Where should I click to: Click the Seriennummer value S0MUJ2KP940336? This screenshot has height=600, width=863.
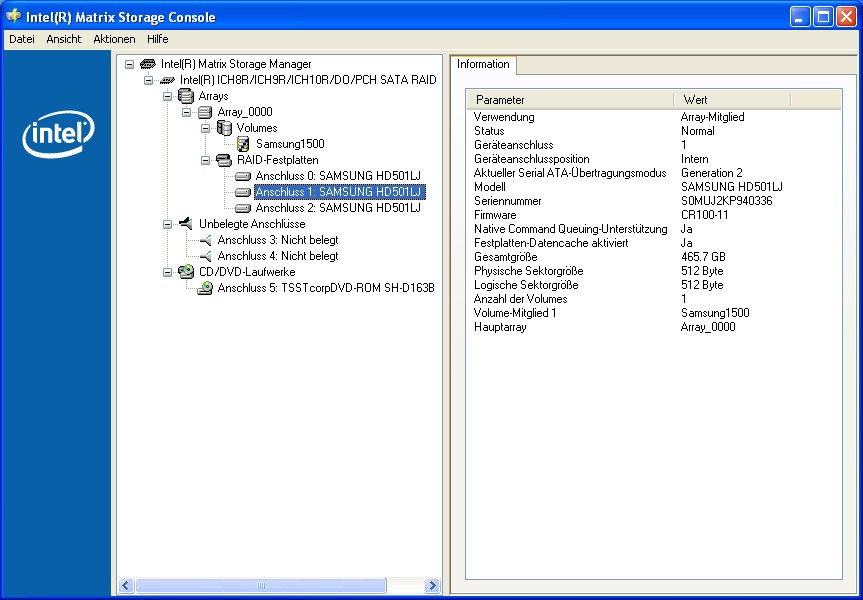coord(727,201)
